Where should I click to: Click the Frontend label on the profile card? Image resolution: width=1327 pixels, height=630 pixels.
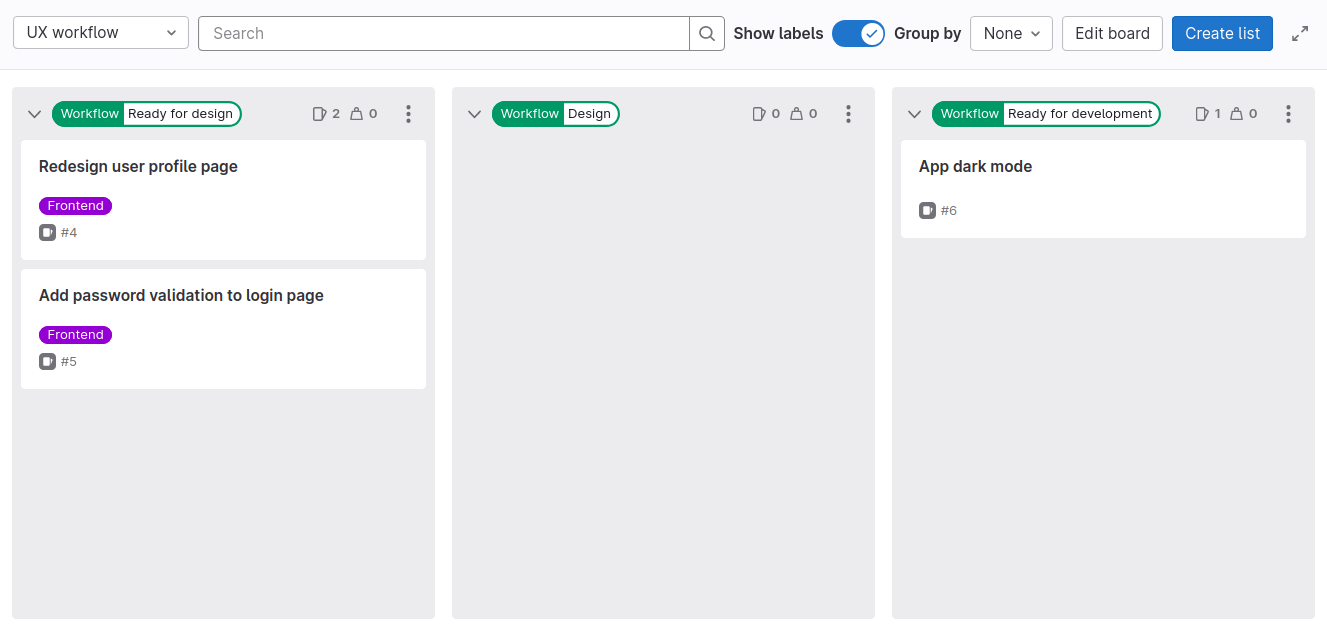(x=75, y=205)
